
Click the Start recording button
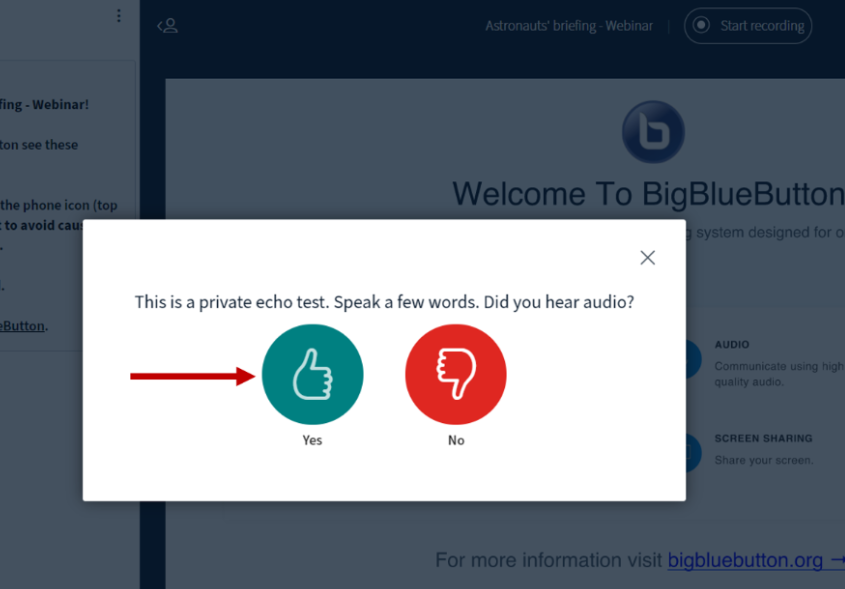pos(748,26)
